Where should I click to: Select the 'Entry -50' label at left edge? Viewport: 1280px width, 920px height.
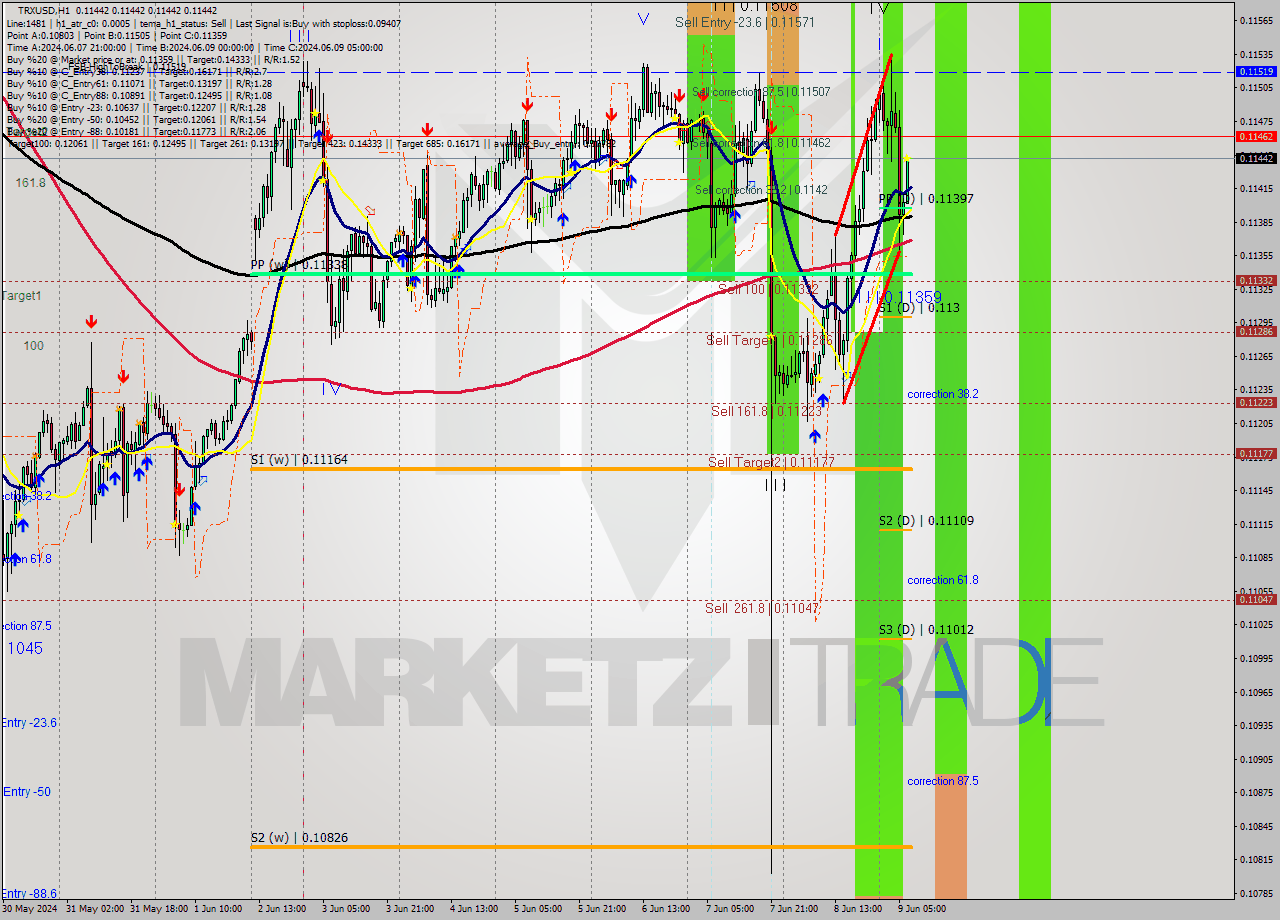tap(26, 792)
